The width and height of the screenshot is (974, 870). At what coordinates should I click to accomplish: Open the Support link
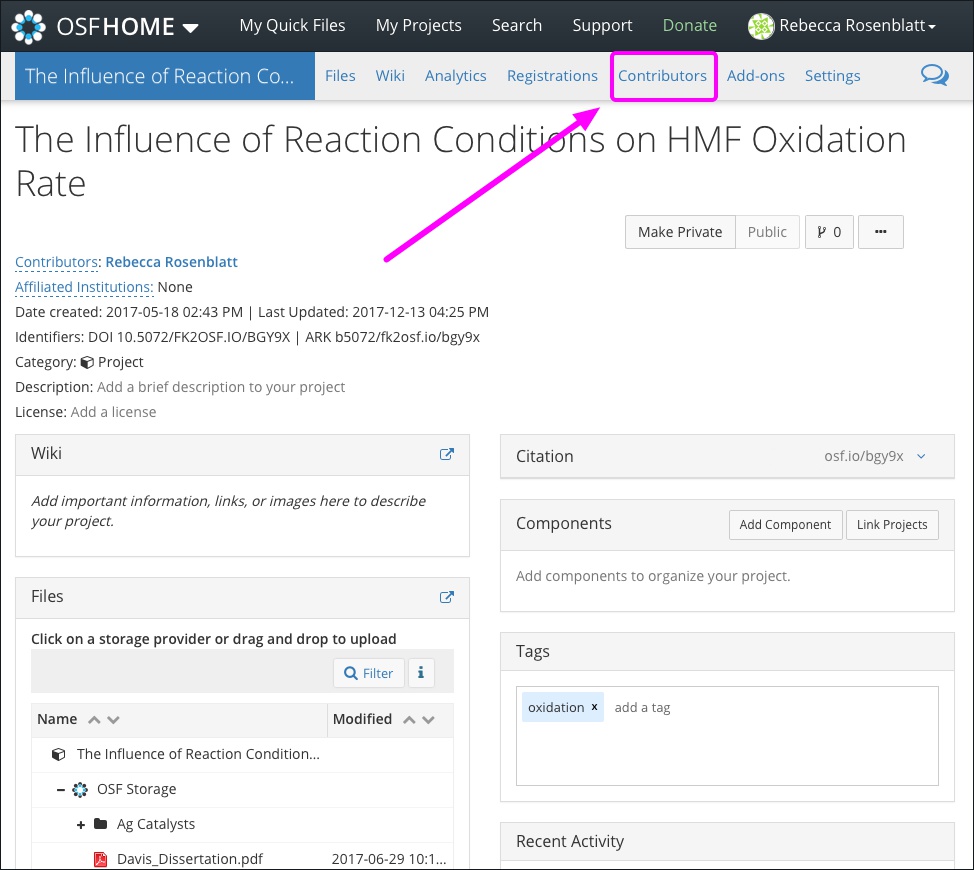(x=602, y=25)
